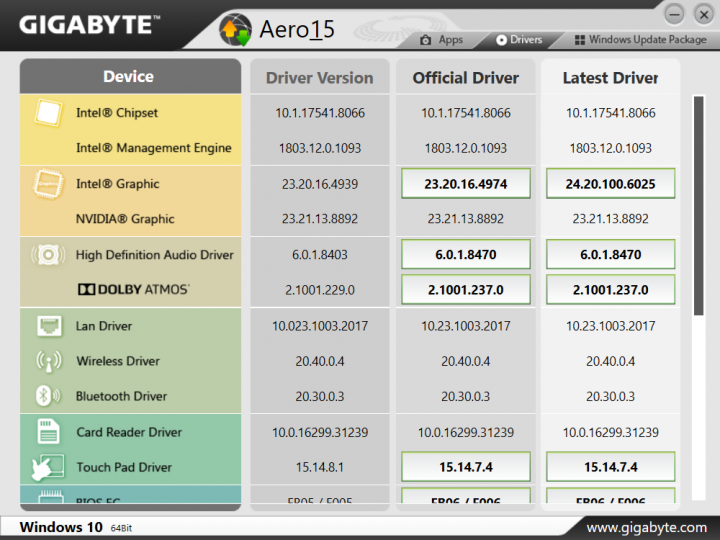Click installed audio version 6.0.1.8403
The image size is (720, 540).
click(x=320, y=254)
